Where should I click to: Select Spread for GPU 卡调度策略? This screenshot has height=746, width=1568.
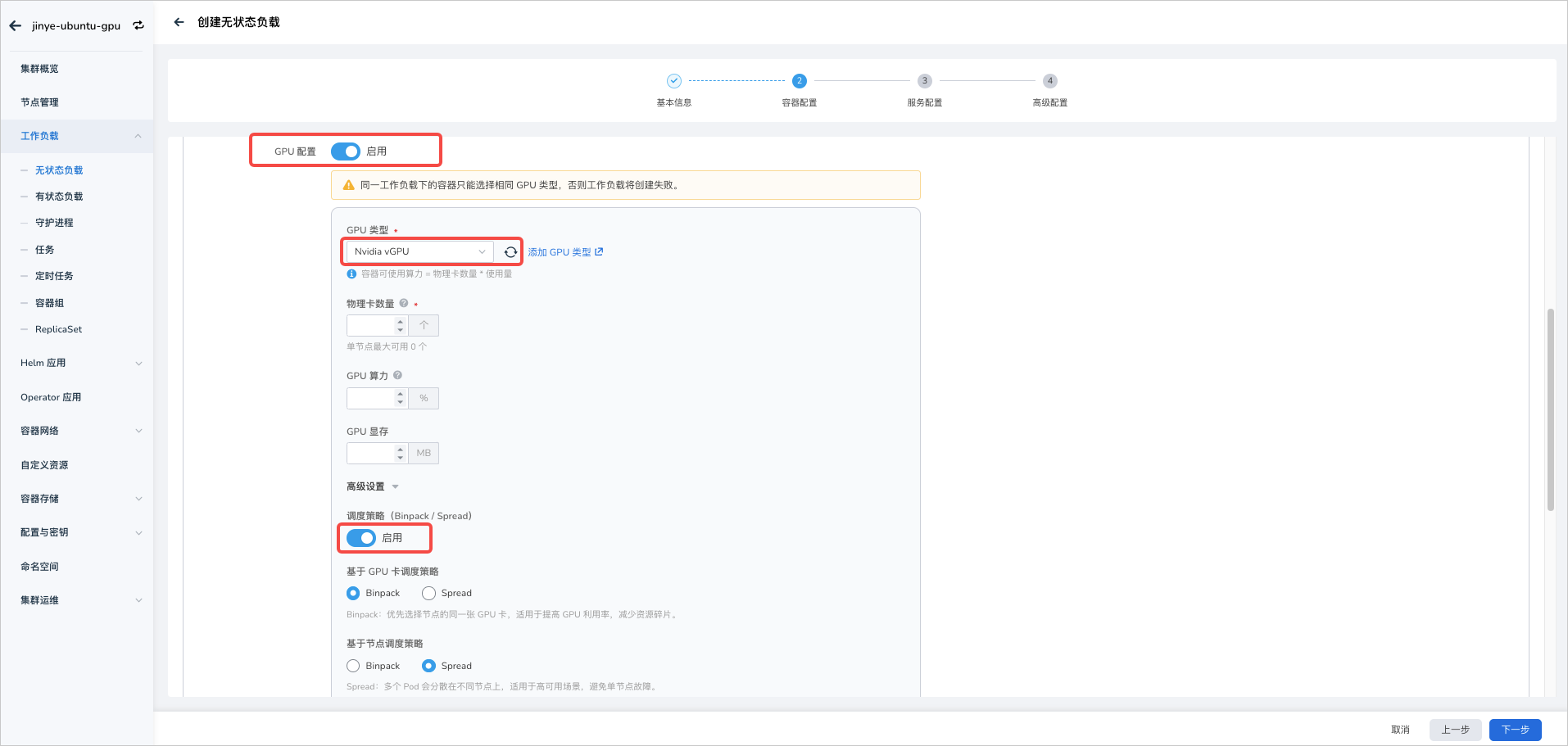(428, 593)
